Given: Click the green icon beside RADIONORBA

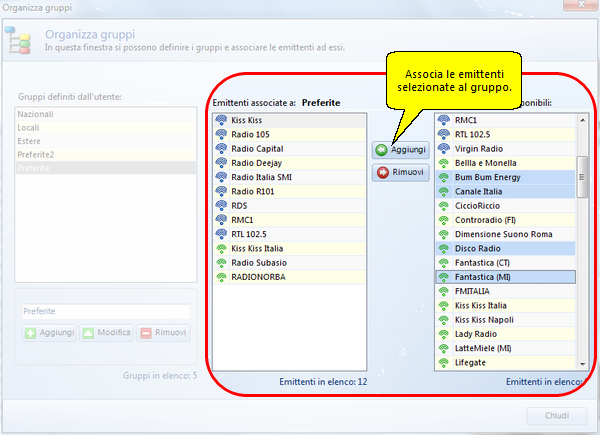Looking at the screenshot, I should 221,277.
